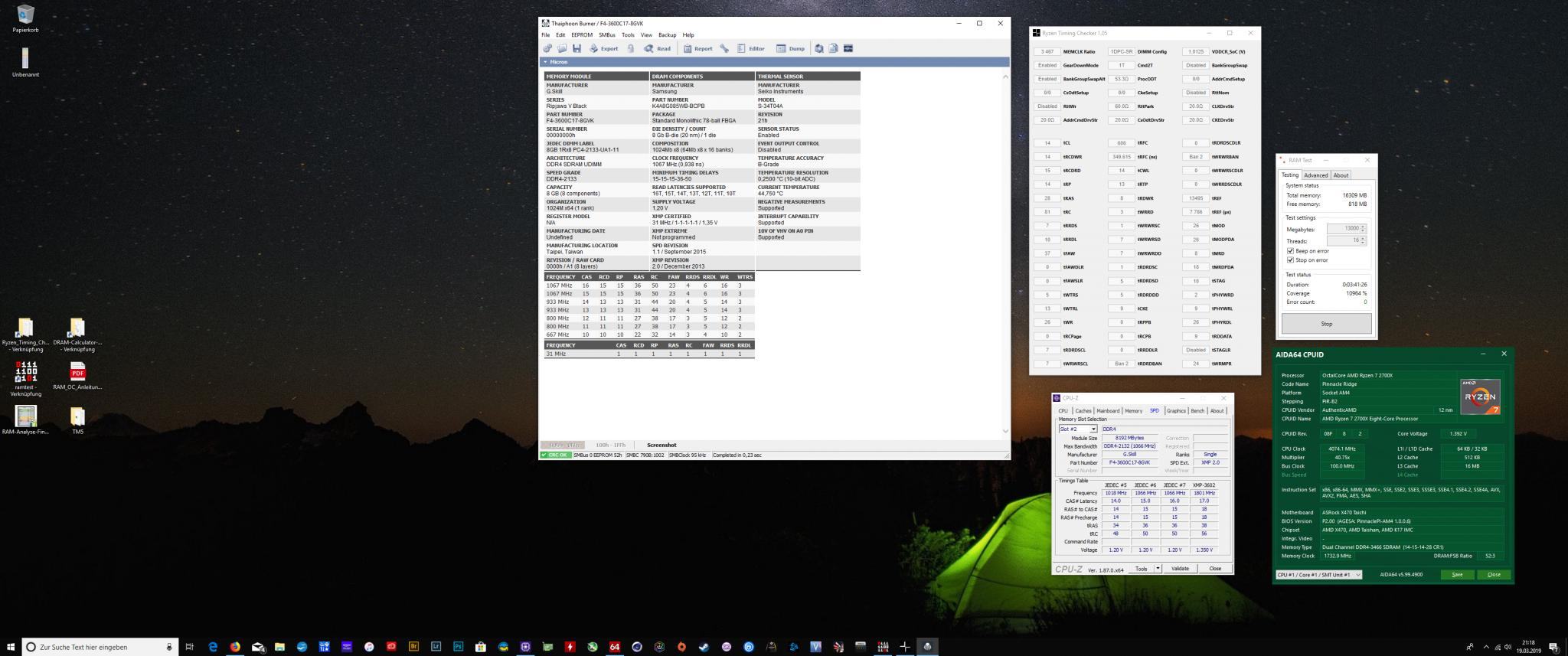Open the Editor tool in Thaiphoon Burner

pos(750,48)
